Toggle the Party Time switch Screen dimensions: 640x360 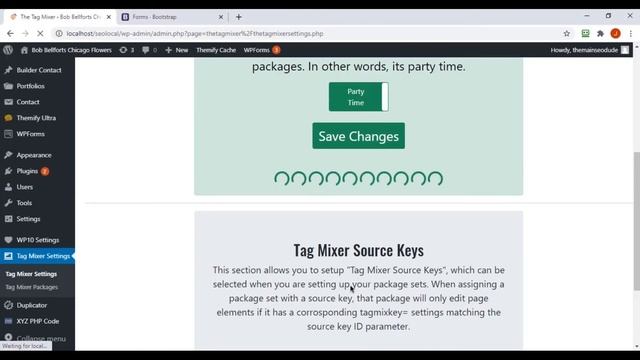click(x=358, y=97)
